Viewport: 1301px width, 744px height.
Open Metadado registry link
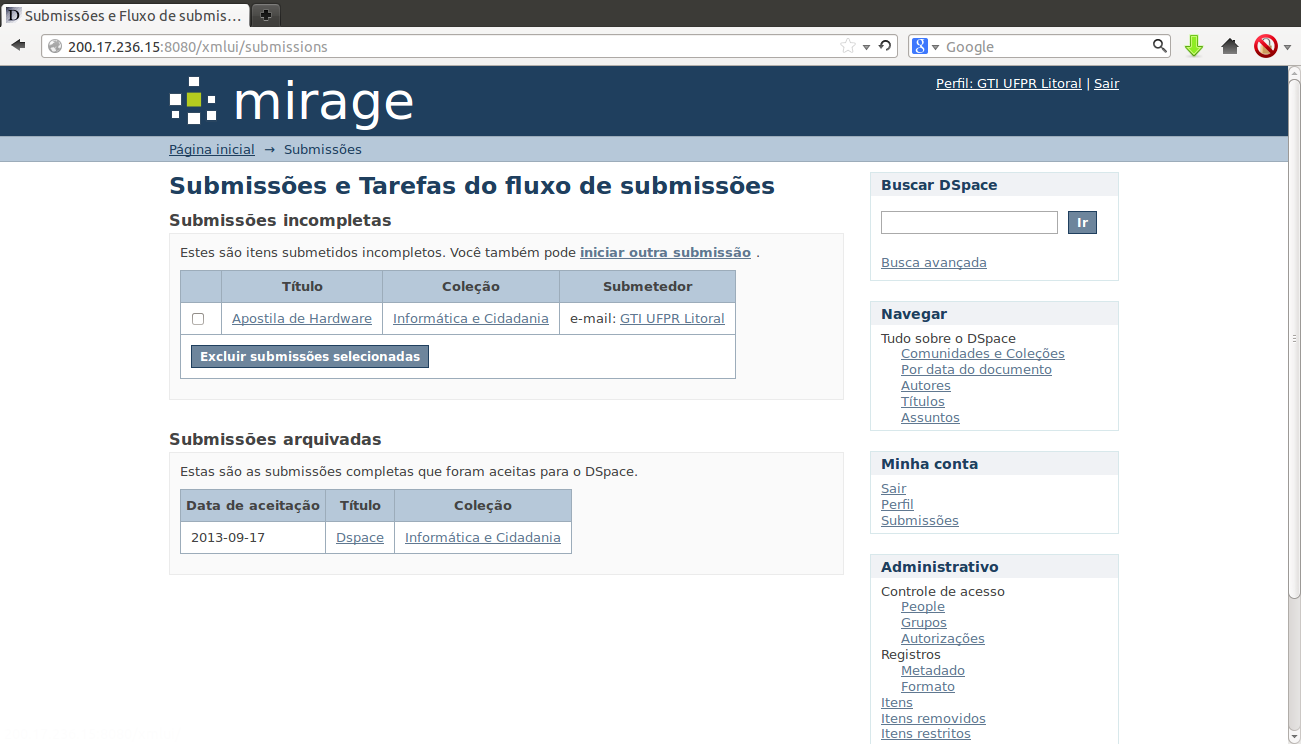tap(933, 671)
